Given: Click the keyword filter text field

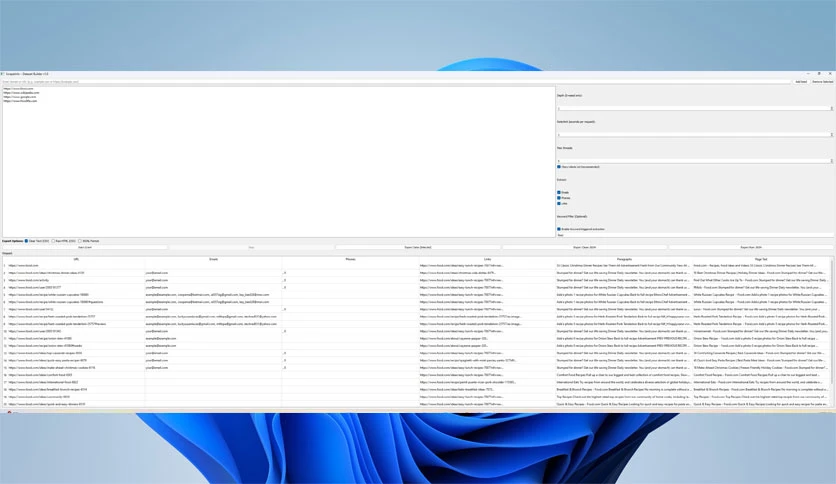Looking at the screenshot, I should [x=695, y=235].
